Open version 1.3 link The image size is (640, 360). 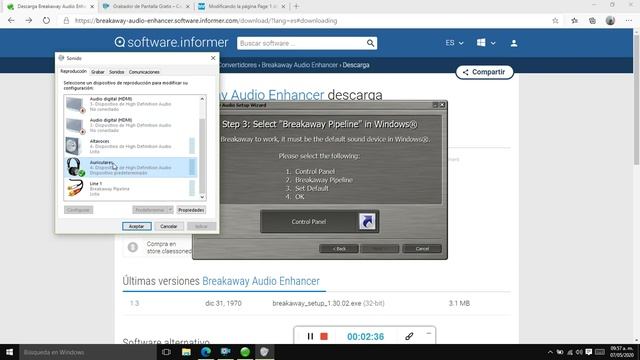click(134, 303)
